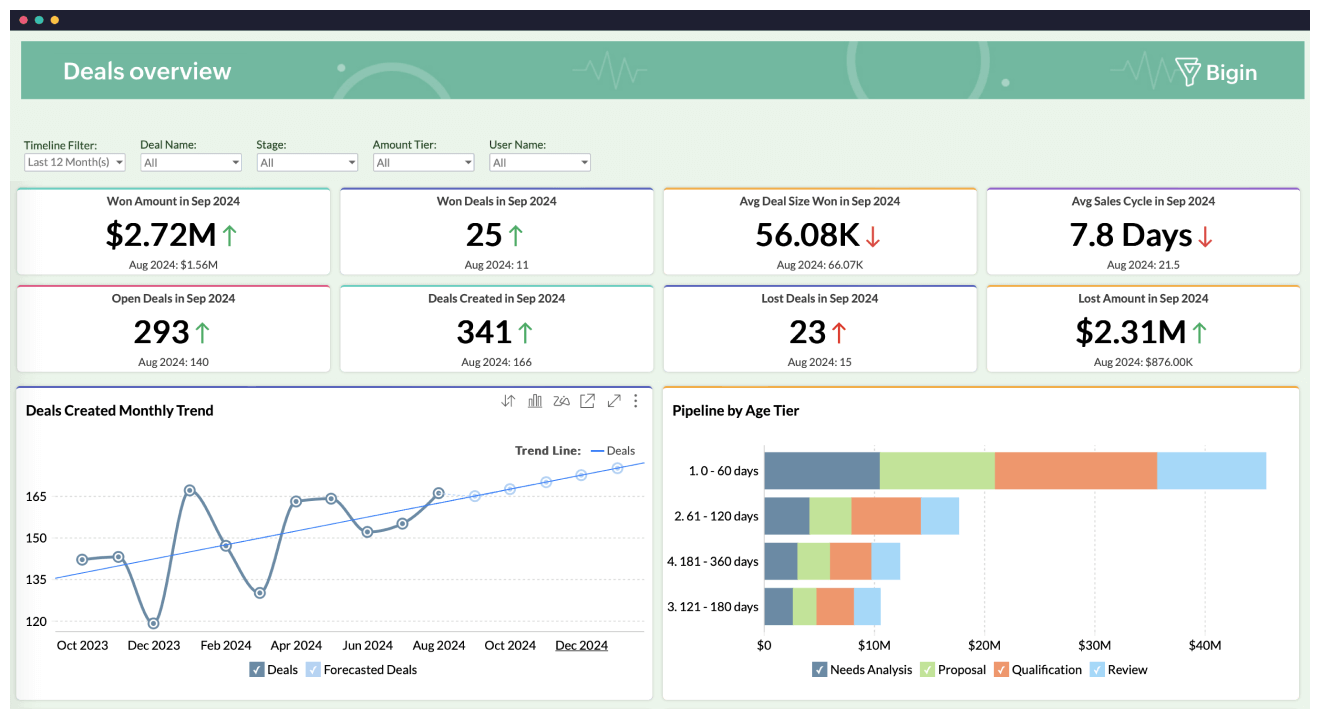Expand trend chart with the diagonal arrows icon
The image size is (1320, 719).
coord(614,401)
